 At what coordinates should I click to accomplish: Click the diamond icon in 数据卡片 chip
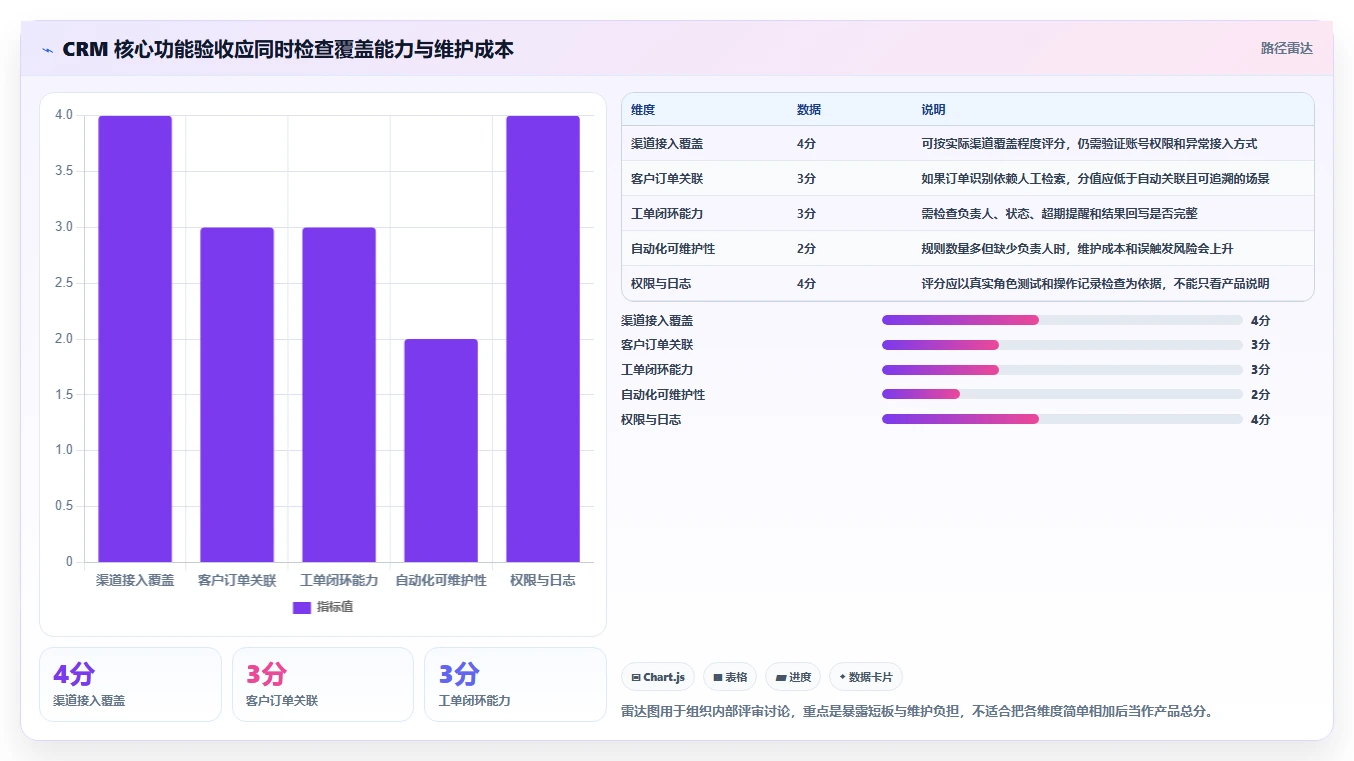click(842, 677)
